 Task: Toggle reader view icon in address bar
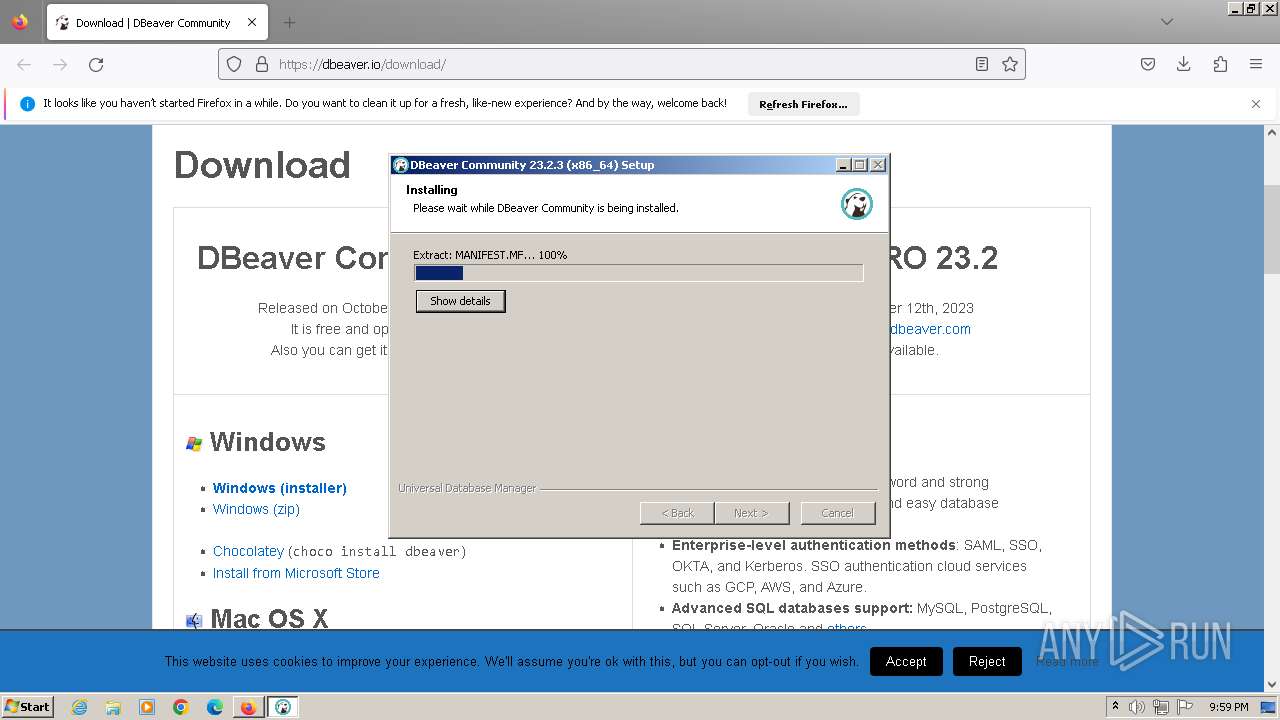[982, 64]
